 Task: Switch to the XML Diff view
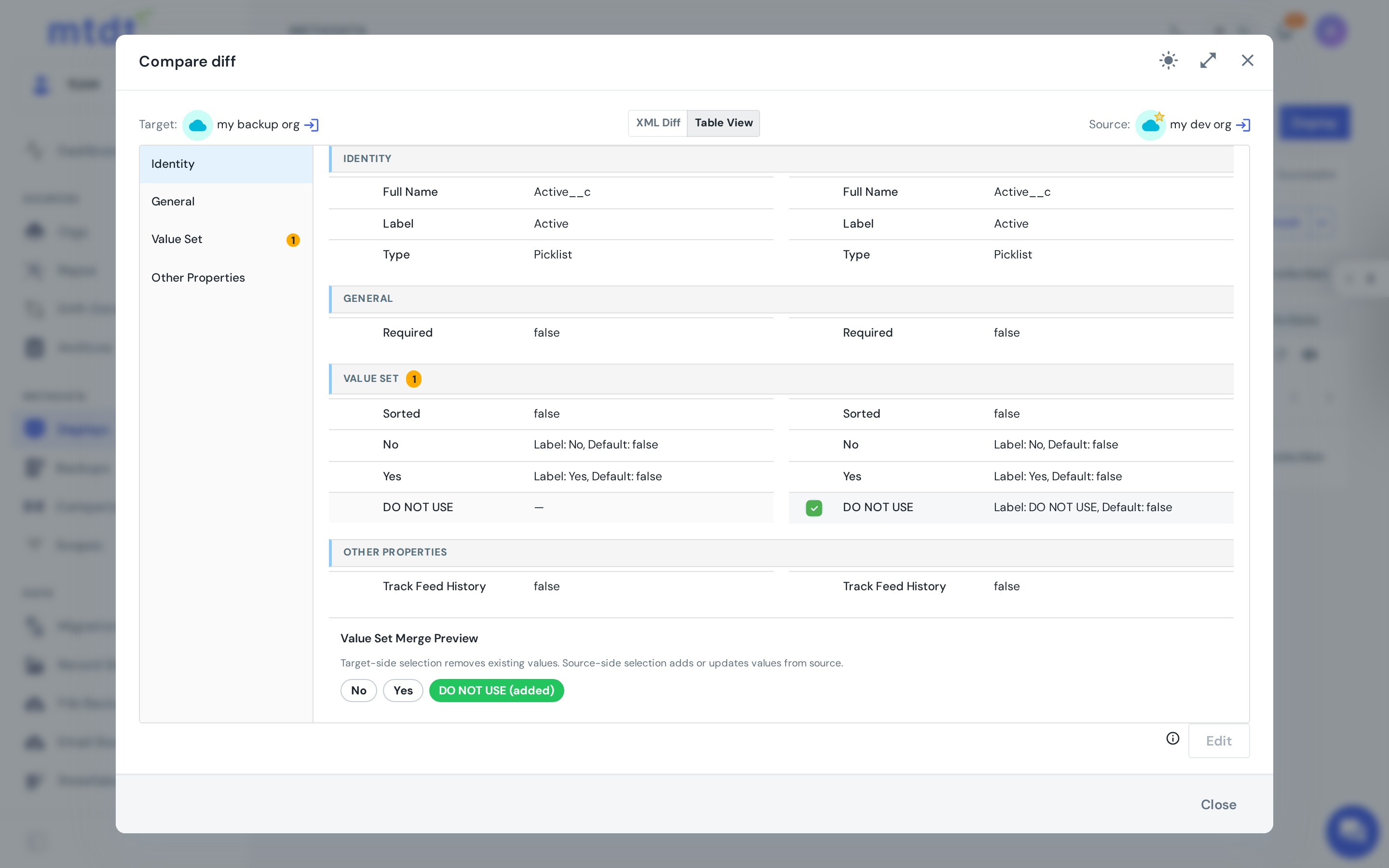tap(658, 123)
